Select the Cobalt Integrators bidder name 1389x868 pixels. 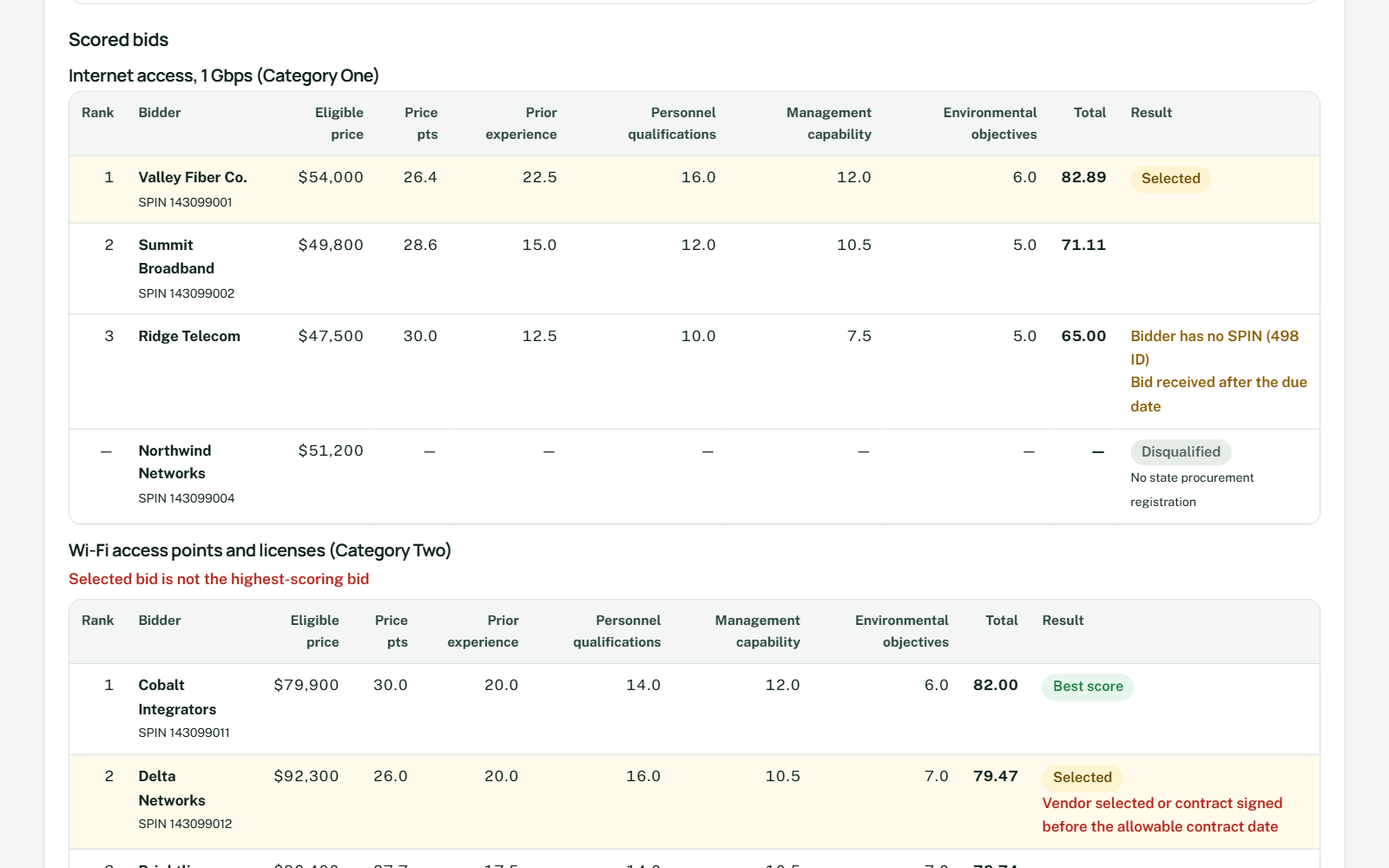pos(177,697)
